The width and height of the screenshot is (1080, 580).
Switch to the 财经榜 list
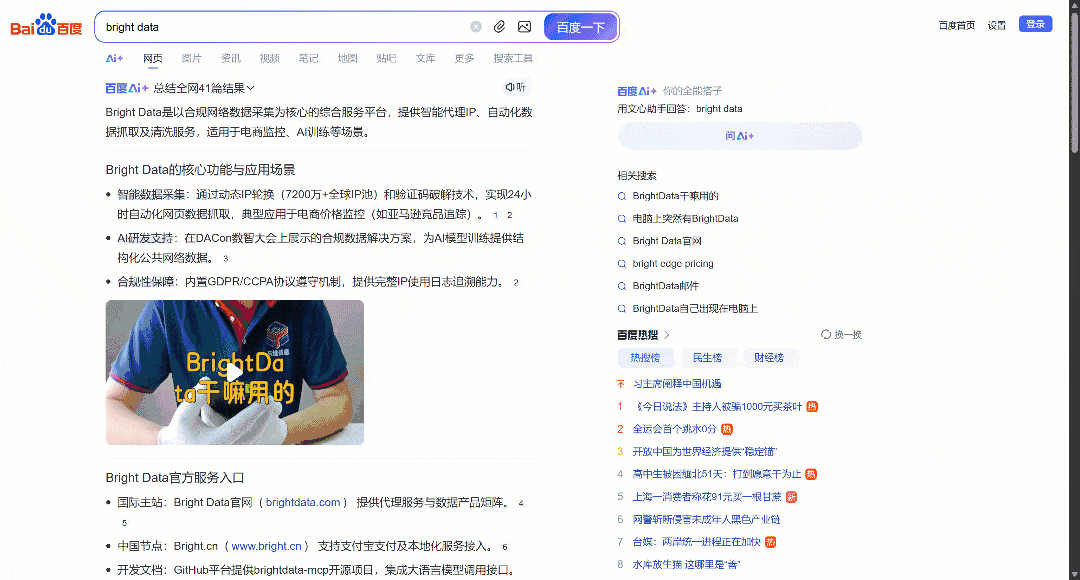(x=768, y=357)
